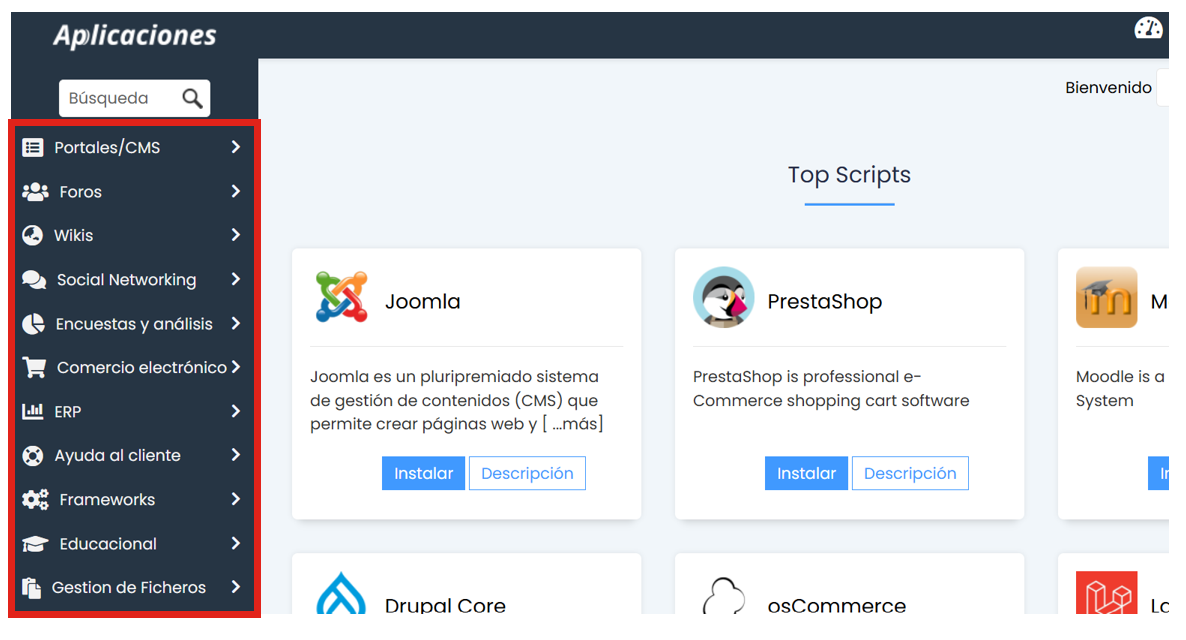Open Joomla's Descripción button
1186x640 pixels.
pos(527,474)
